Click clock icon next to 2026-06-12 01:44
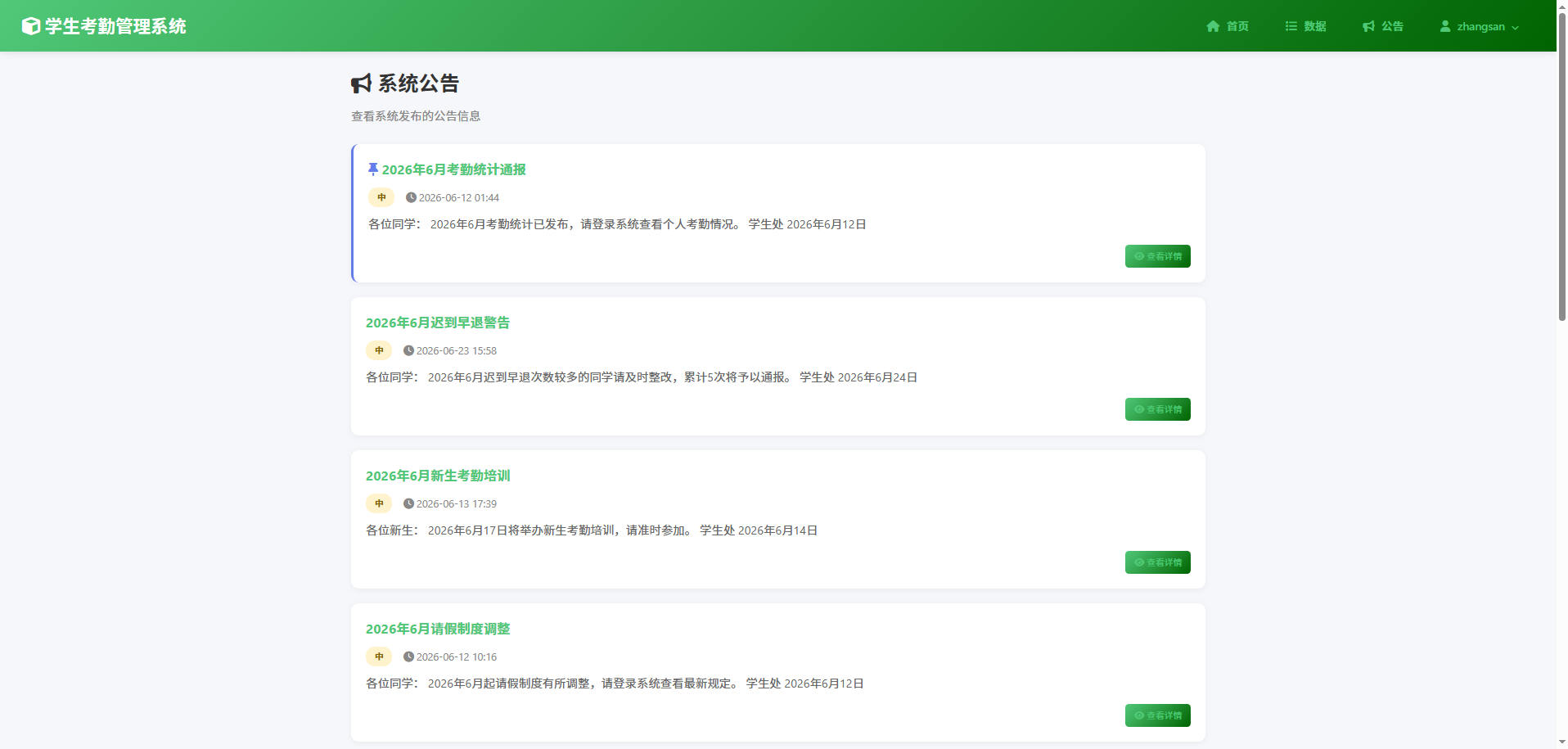 pyautogui.click(x=411, y=197)
